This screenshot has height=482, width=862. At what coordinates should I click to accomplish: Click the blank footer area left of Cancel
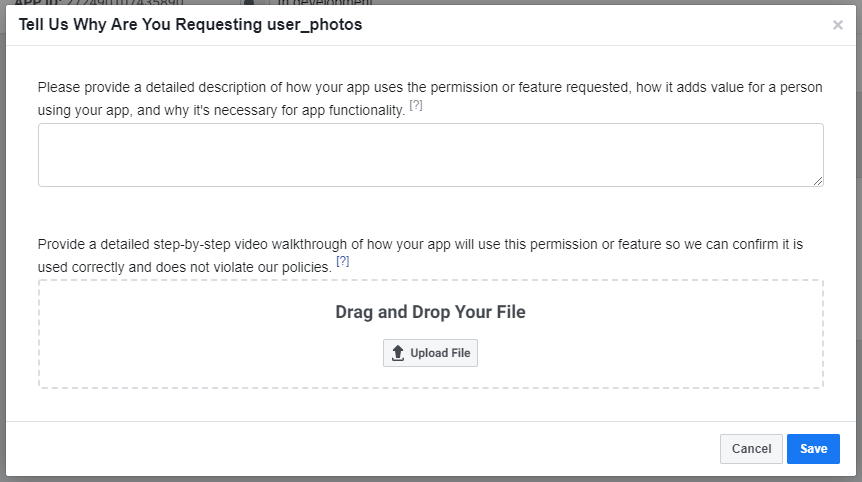coord(350,449)
